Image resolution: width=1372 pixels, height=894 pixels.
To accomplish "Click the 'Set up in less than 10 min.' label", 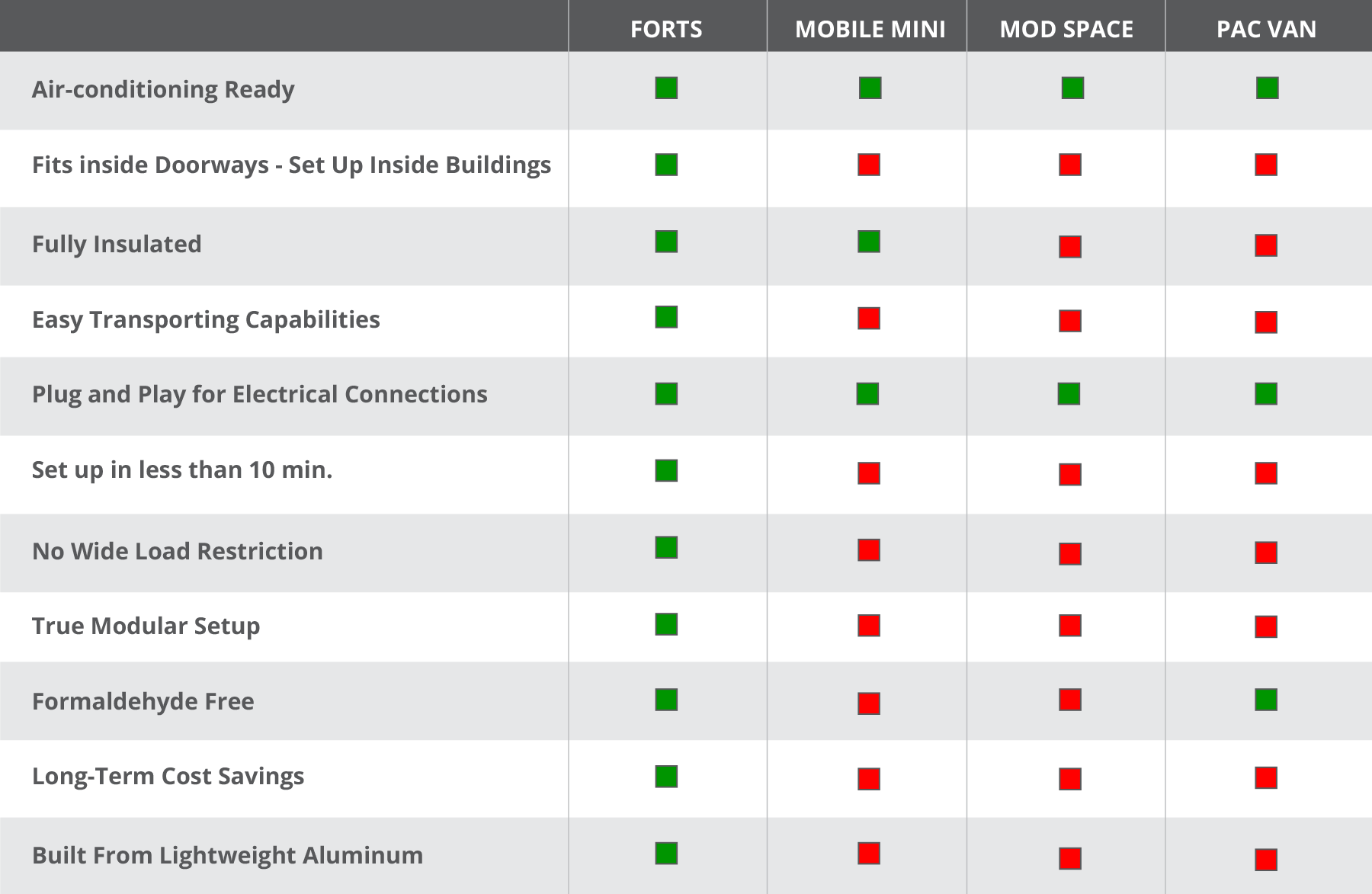I will [182, 469].
